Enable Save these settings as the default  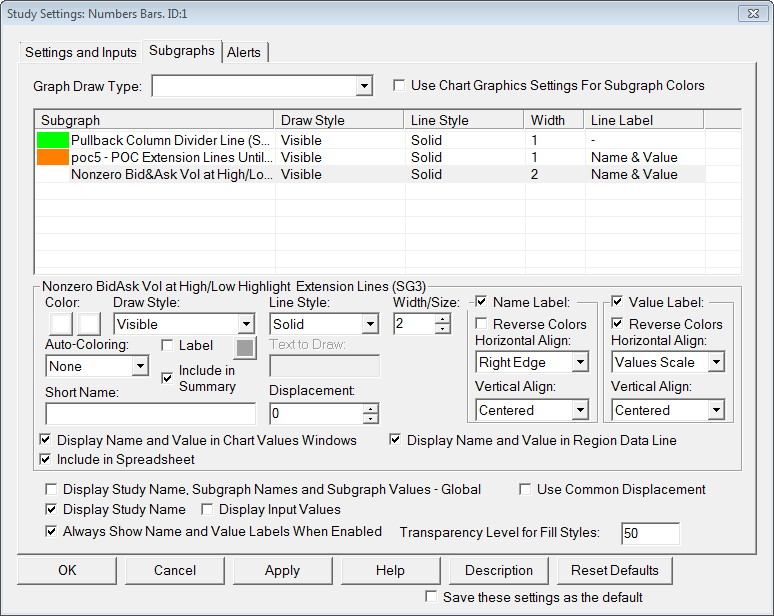pos(432,597)
